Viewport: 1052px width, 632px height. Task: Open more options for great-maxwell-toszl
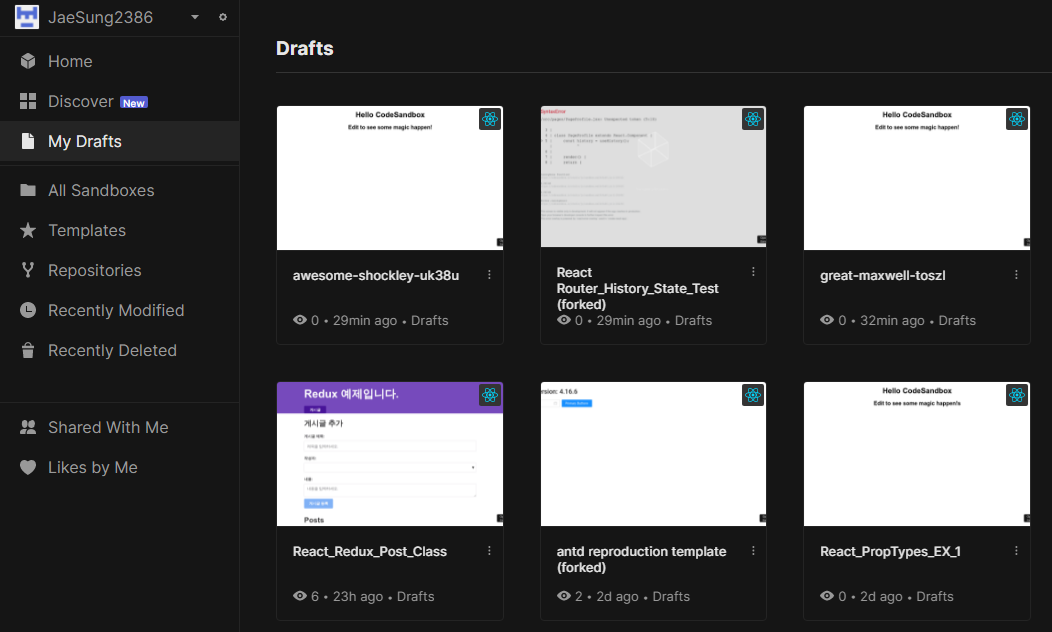tap(1016, 274)
